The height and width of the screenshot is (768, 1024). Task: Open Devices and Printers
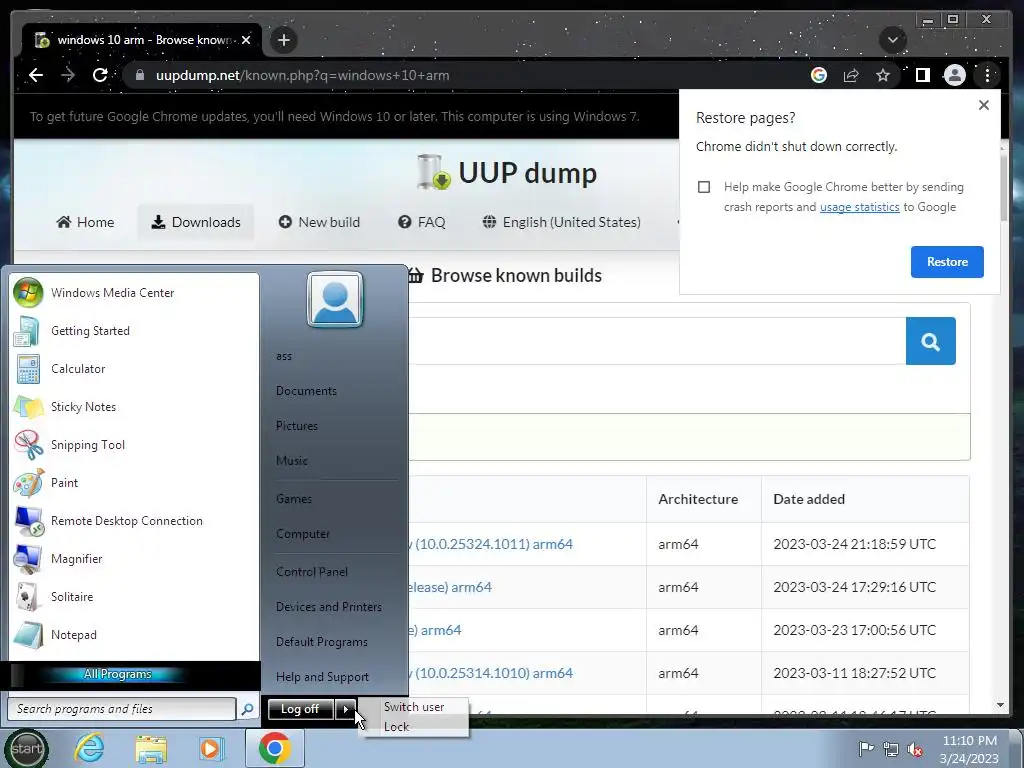[328, 607]
